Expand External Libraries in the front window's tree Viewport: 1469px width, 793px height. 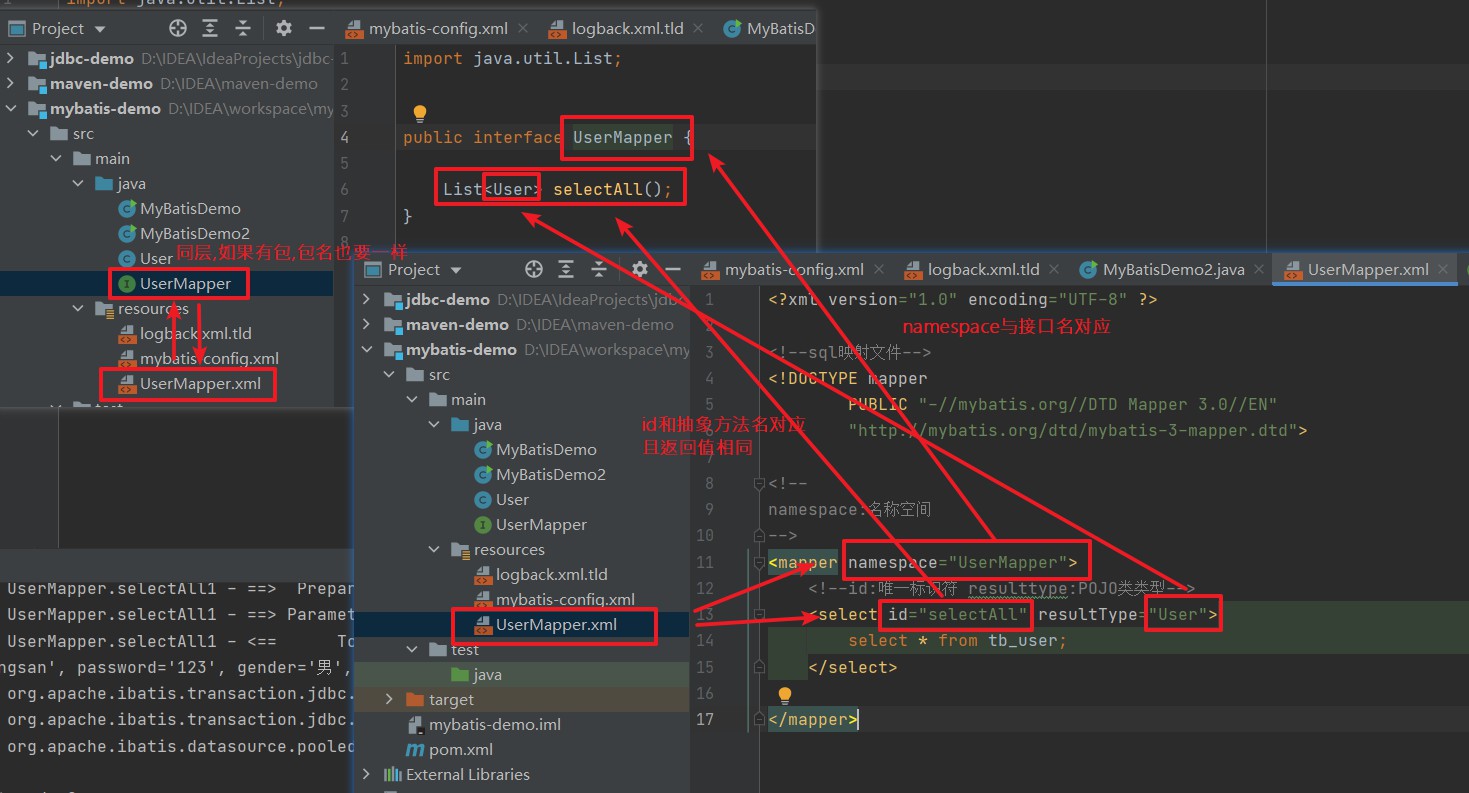(x=367, y=774)
